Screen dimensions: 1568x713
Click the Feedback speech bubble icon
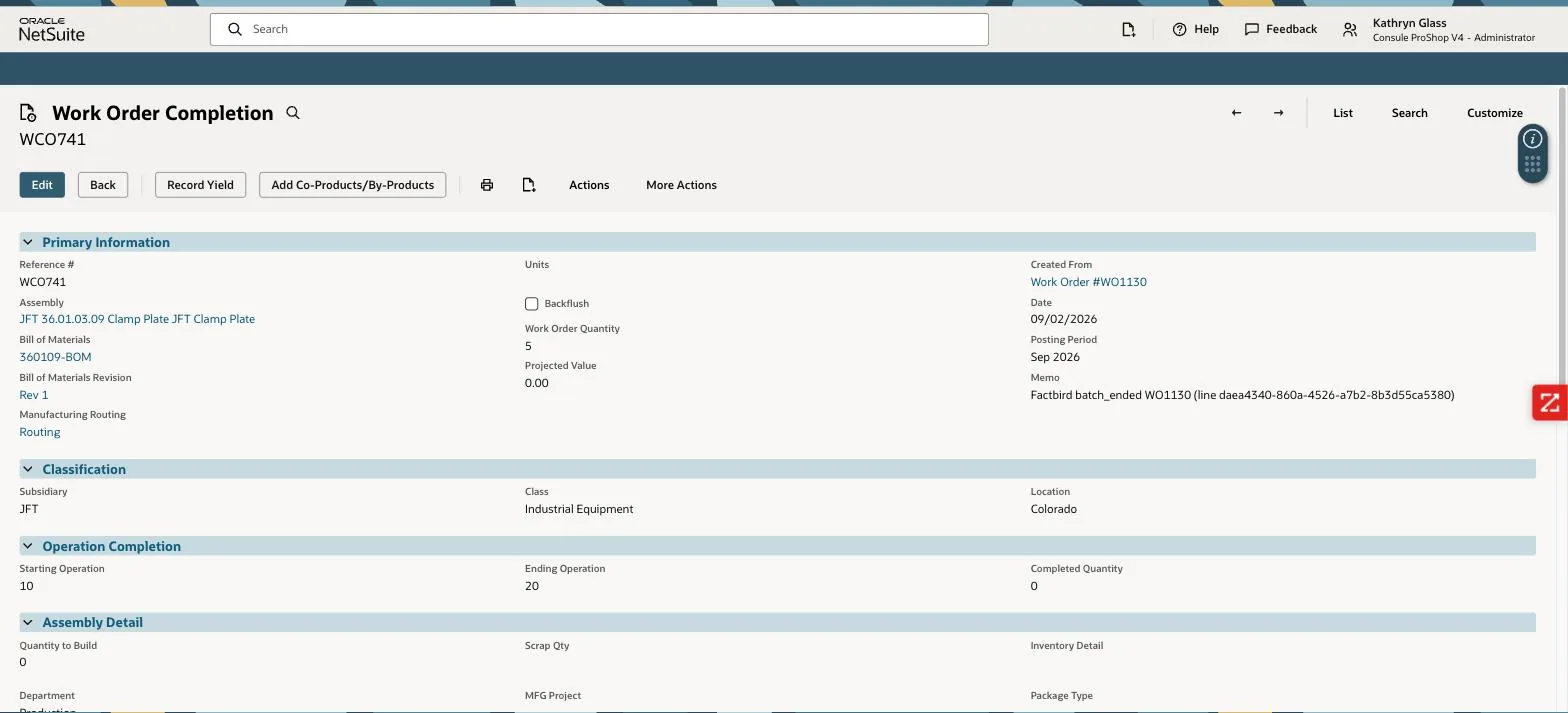coord(1251,29)
